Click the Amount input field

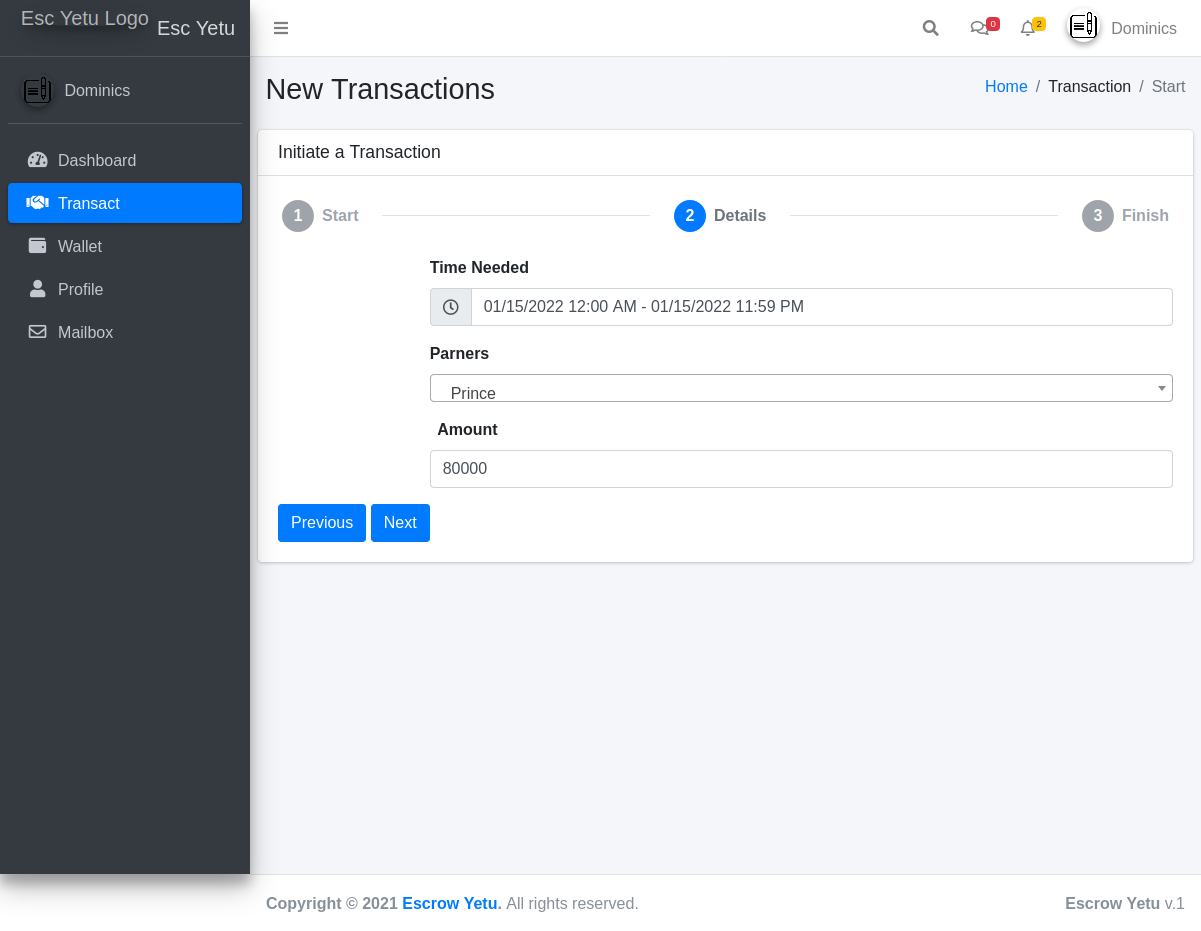(800, 469)
